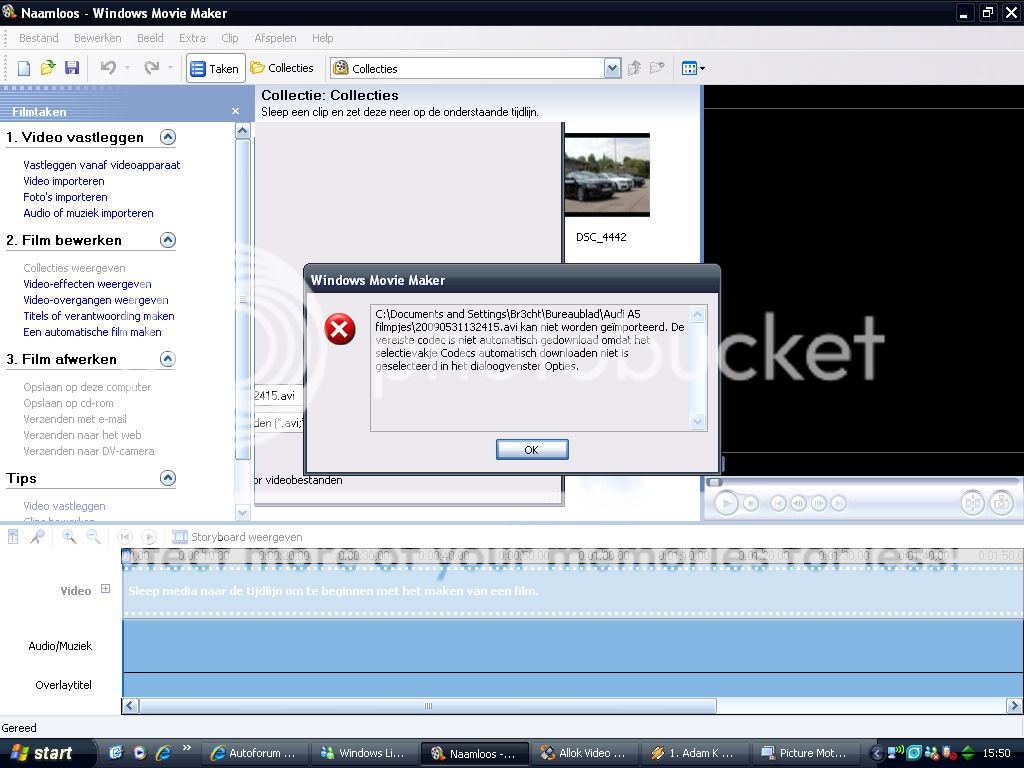This screenshot has width=1024, height=768.
Task: Click the Open Project folder icon
Action: tap(48, 68)
